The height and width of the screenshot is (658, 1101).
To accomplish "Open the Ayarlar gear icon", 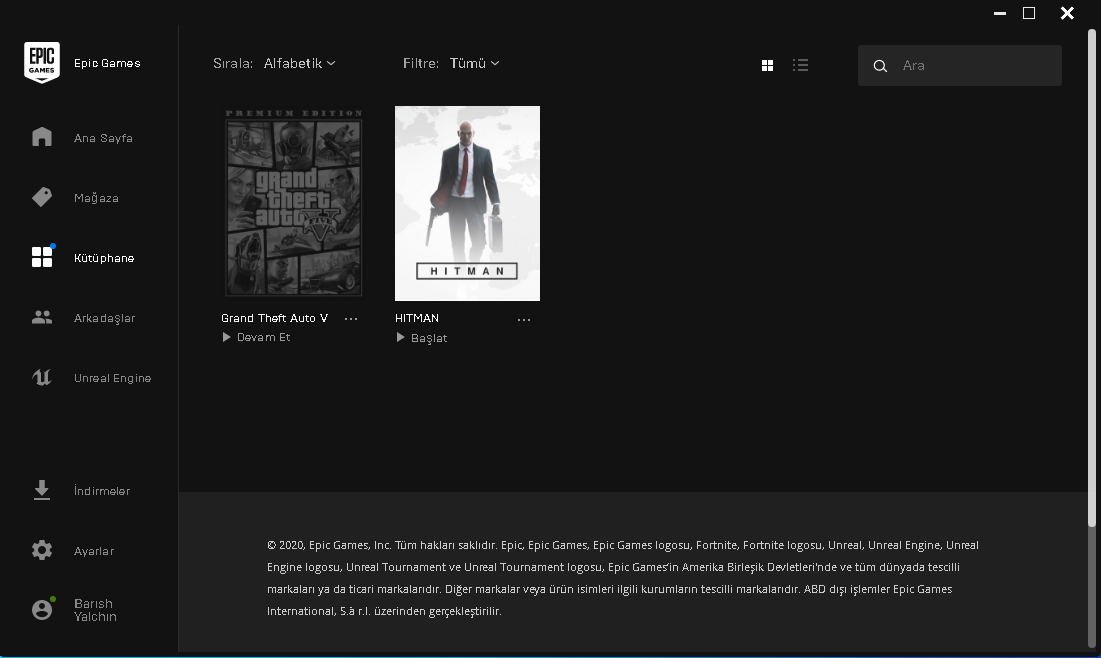I will 41,550.
